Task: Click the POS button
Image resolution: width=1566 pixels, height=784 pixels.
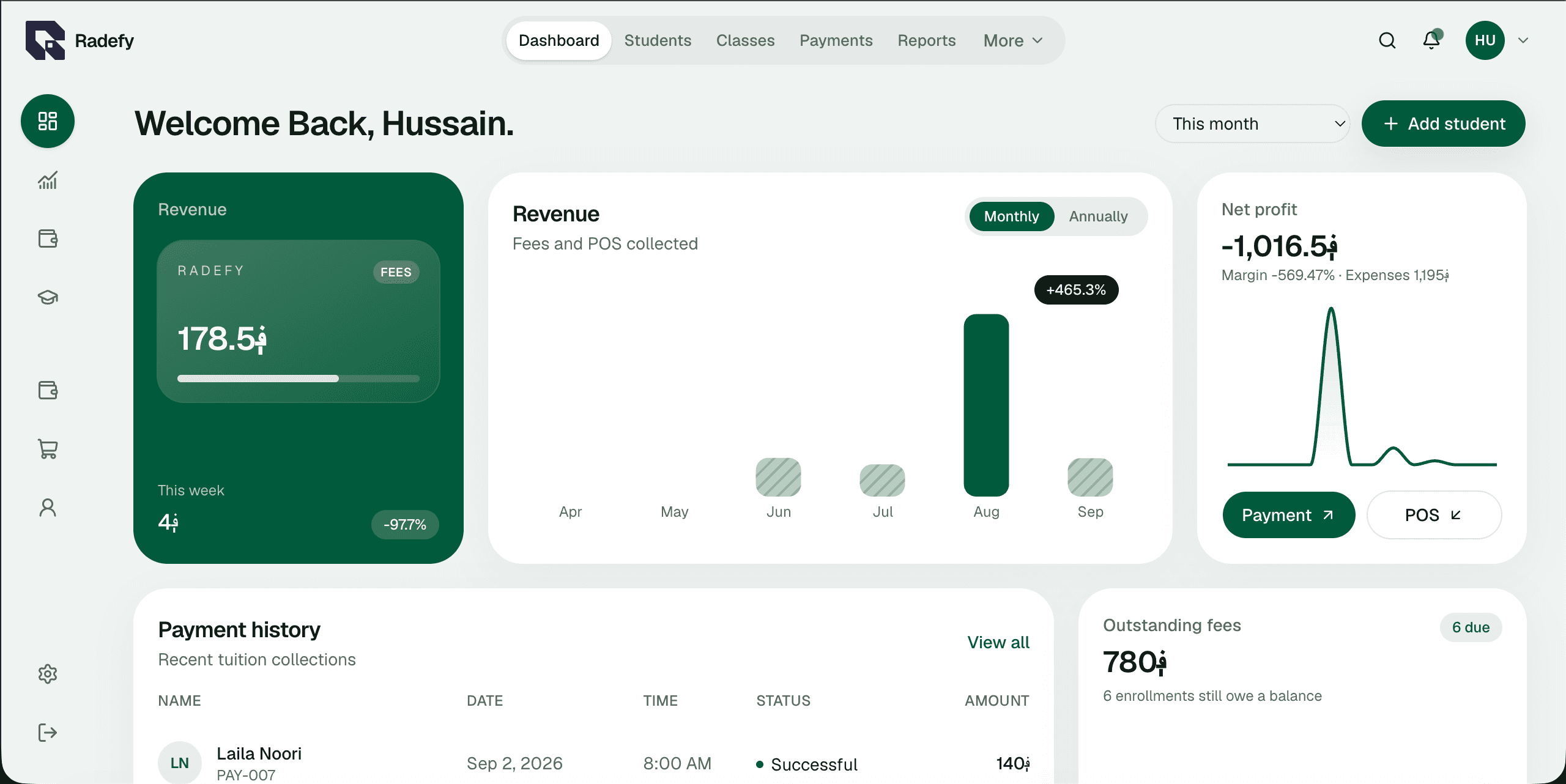Action: [x=1434, y=515]
